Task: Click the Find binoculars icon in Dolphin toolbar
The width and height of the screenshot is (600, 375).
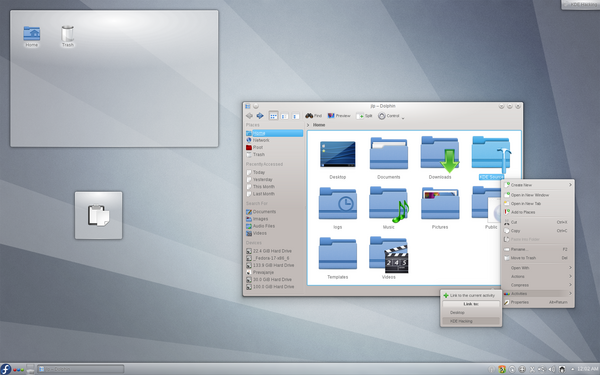Action: pos(309,116)
